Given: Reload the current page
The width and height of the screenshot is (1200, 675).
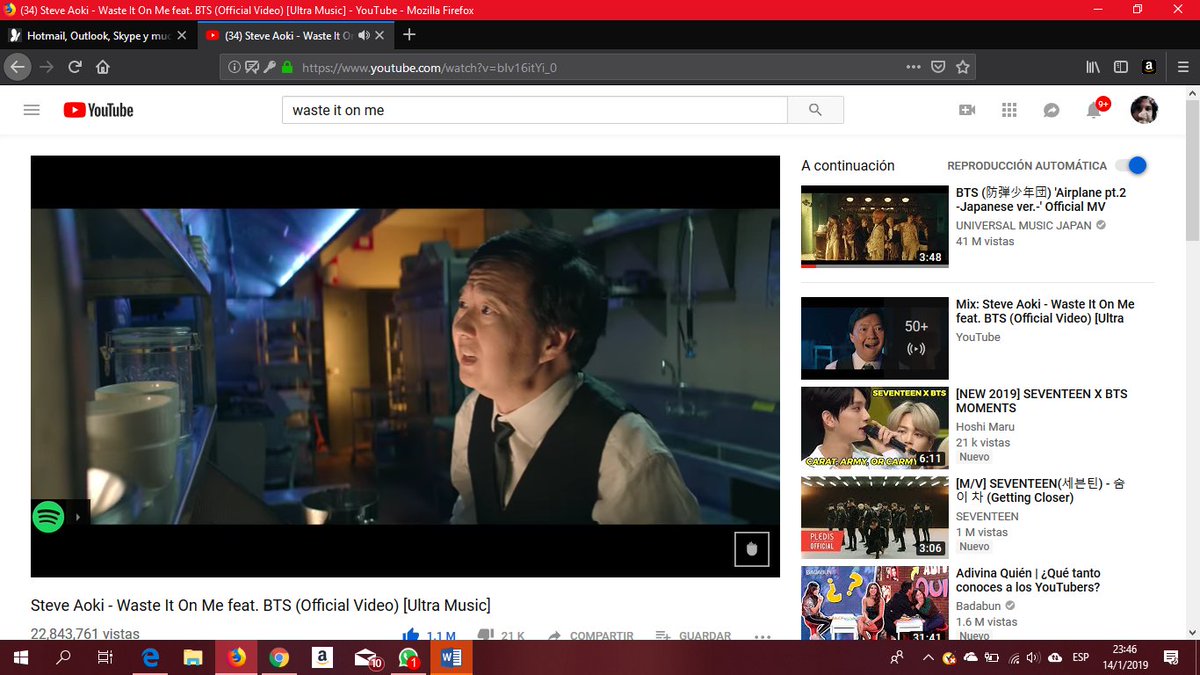Looking at the screenshot, I should pos(75,67).
